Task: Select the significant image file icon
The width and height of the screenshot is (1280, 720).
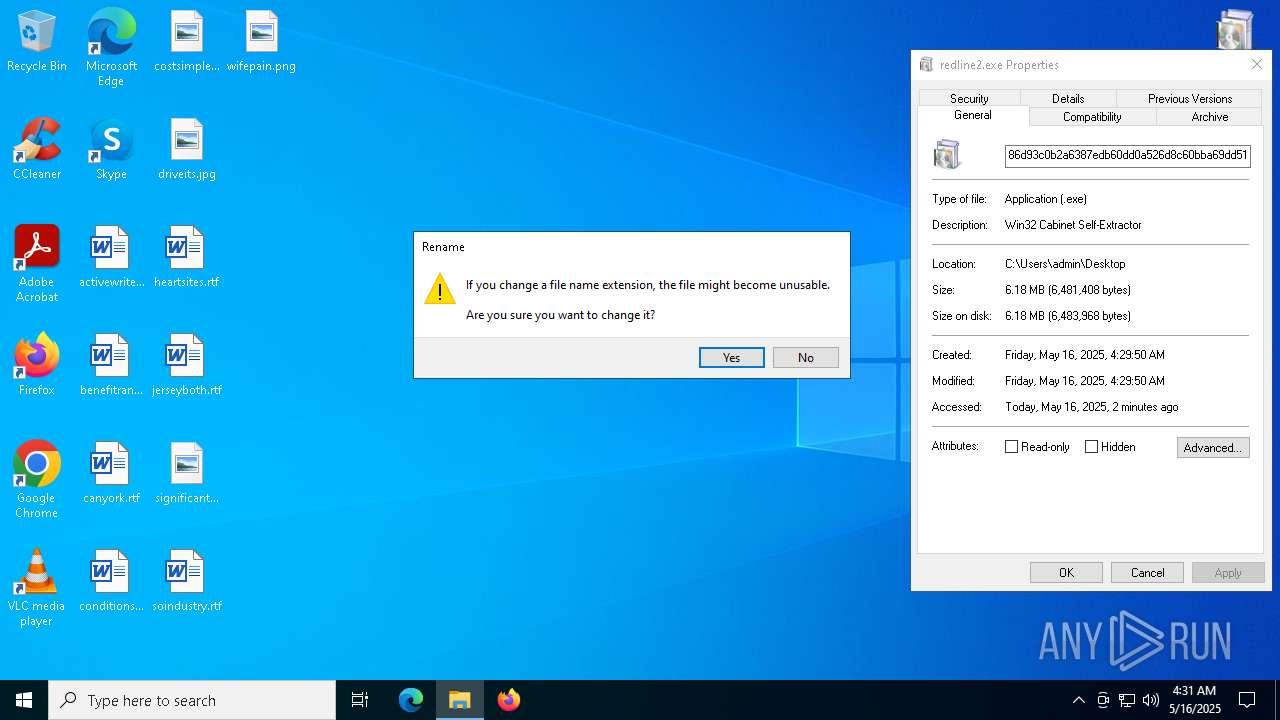Action: click(x=187, y=473)
